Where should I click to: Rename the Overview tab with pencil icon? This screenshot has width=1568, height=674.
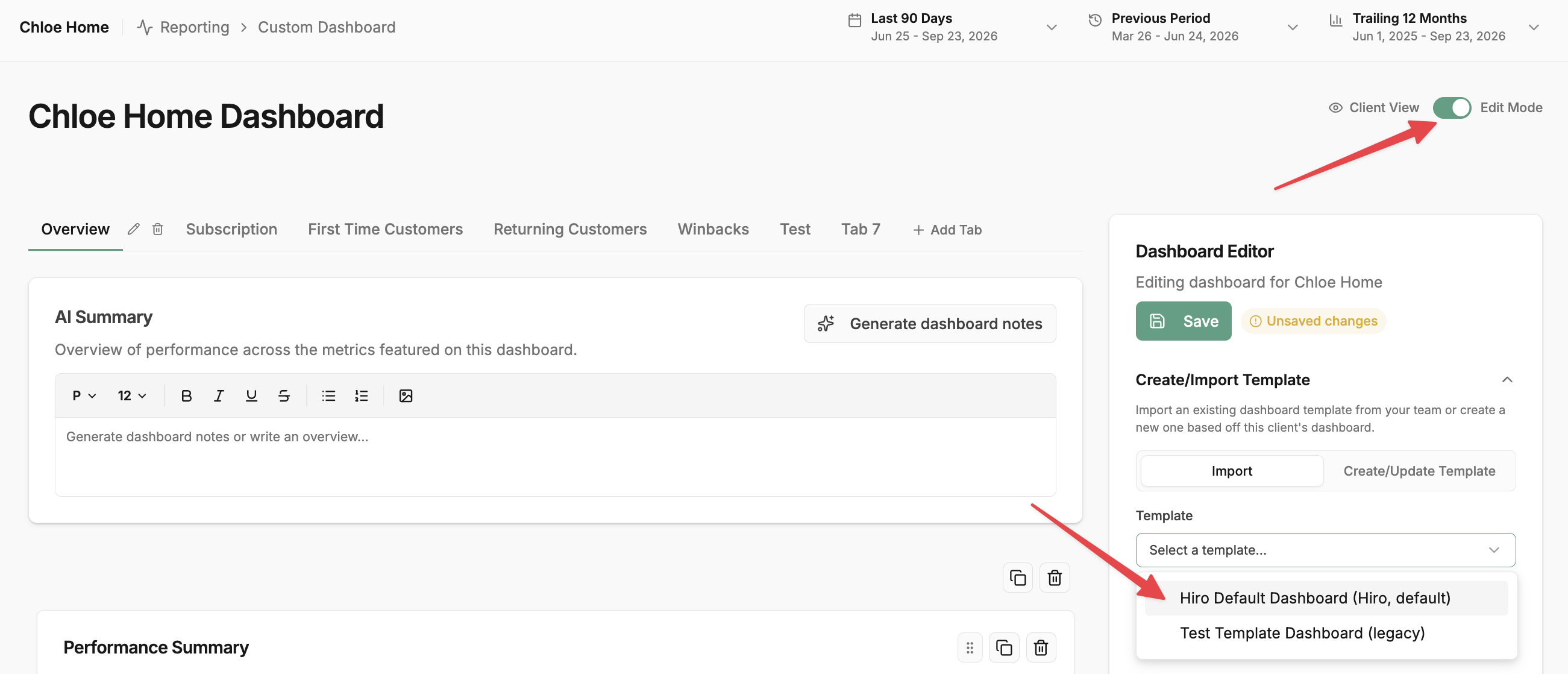tap(134, 229)
